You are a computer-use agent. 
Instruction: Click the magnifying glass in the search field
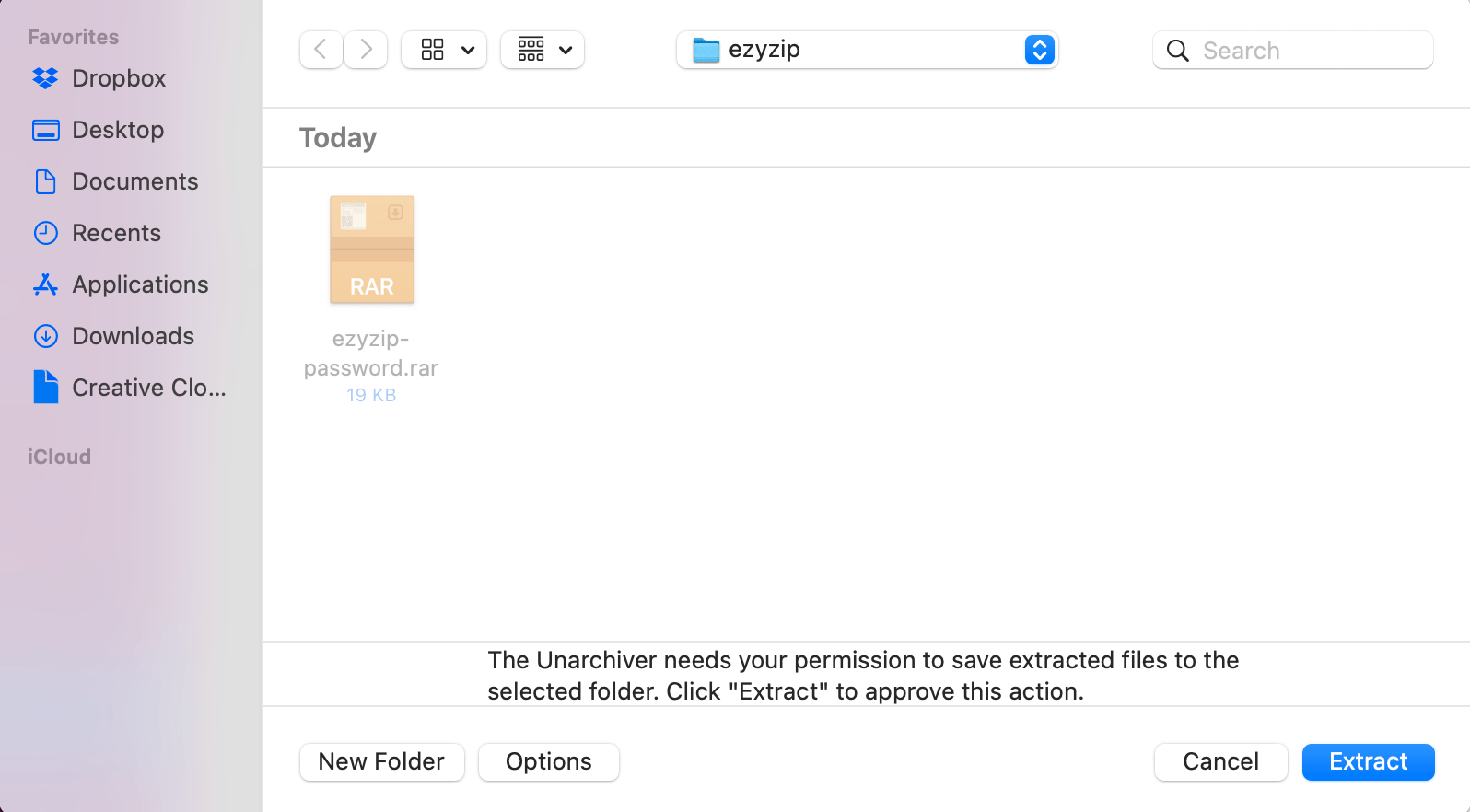click(1177, 51)
